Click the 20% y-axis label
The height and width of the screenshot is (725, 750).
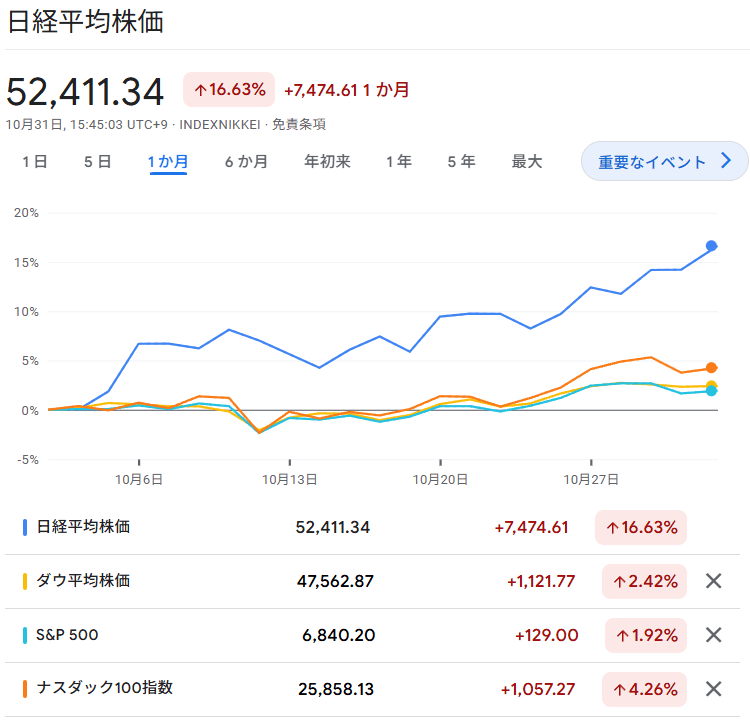pos(26,213)
